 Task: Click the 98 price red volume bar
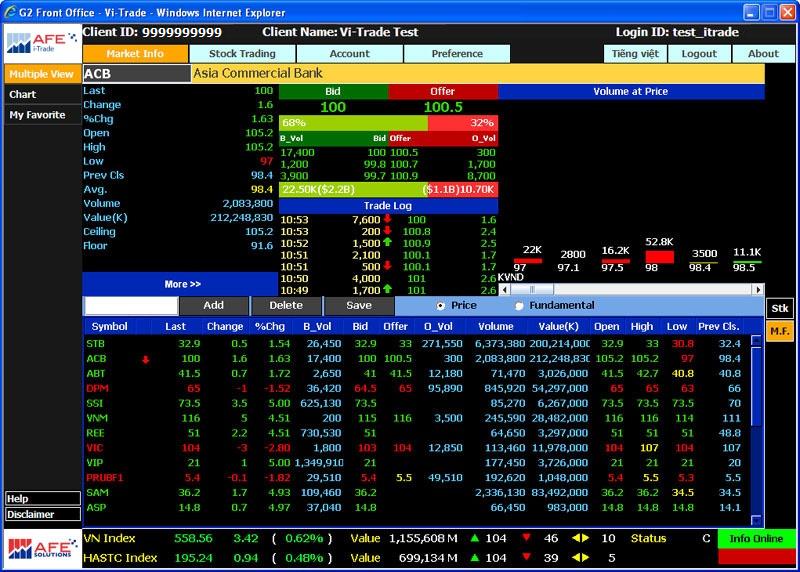659,257
